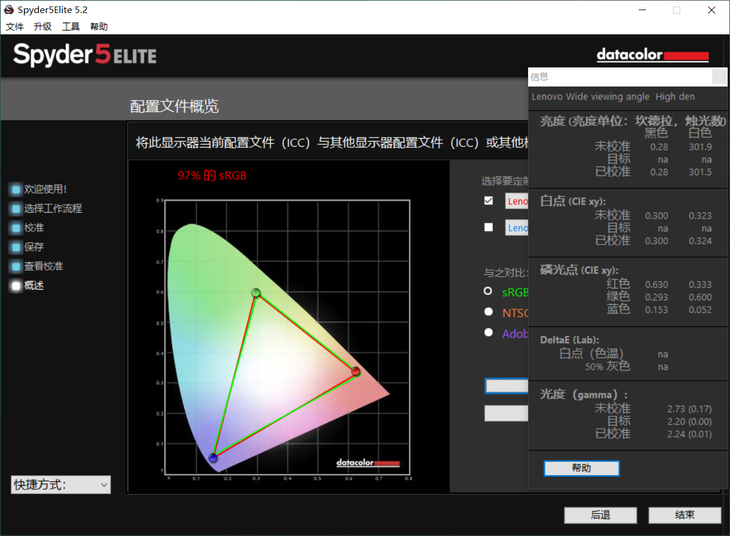Open the 升级 menu
730x536 pixels.
coord(42,27)
